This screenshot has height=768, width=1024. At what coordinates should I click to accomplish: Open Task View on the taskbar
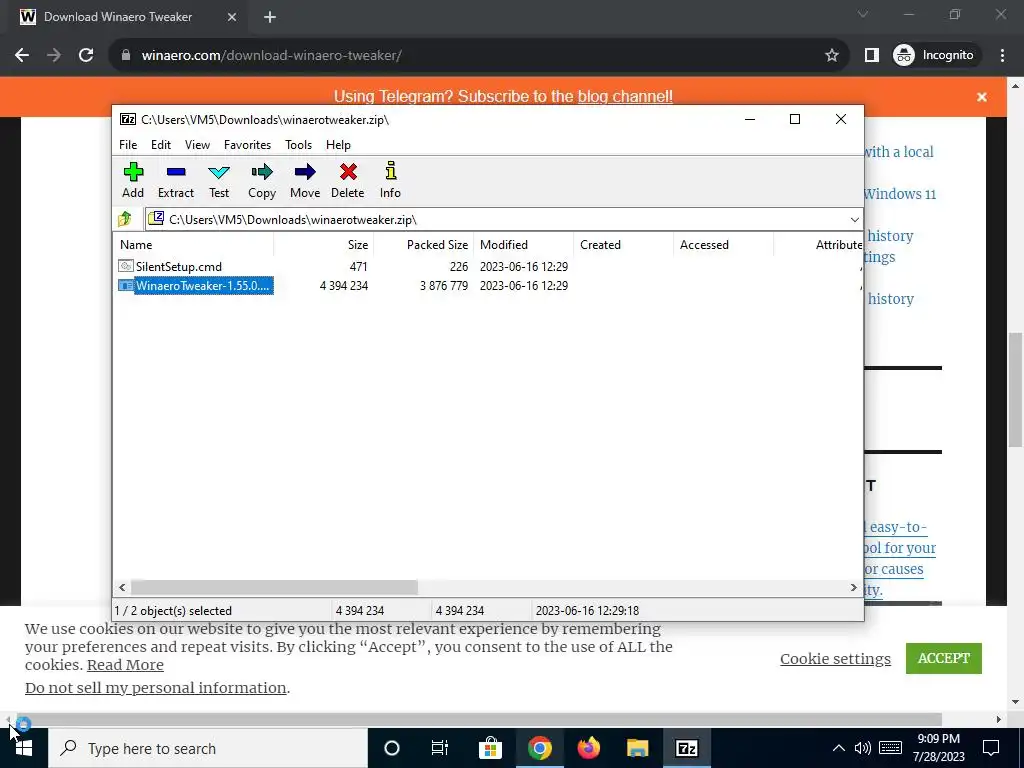click(x=440, y=748)
